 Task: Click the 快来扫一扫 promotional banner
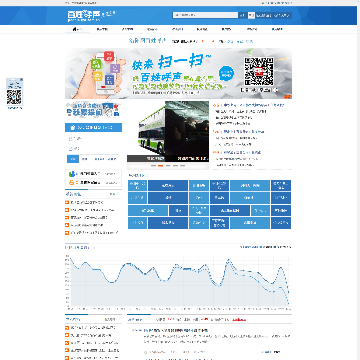(178, 73)
